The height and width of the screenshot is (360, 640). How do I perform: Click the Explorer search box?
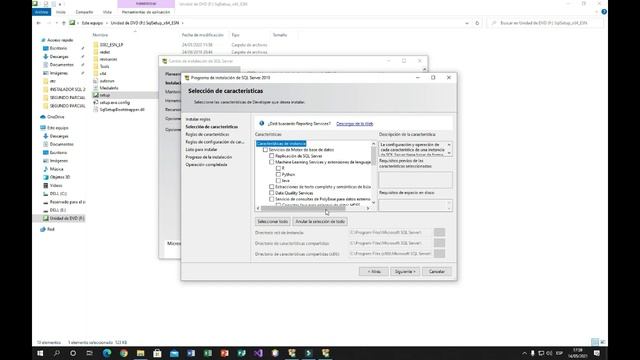tap(545, 23)
